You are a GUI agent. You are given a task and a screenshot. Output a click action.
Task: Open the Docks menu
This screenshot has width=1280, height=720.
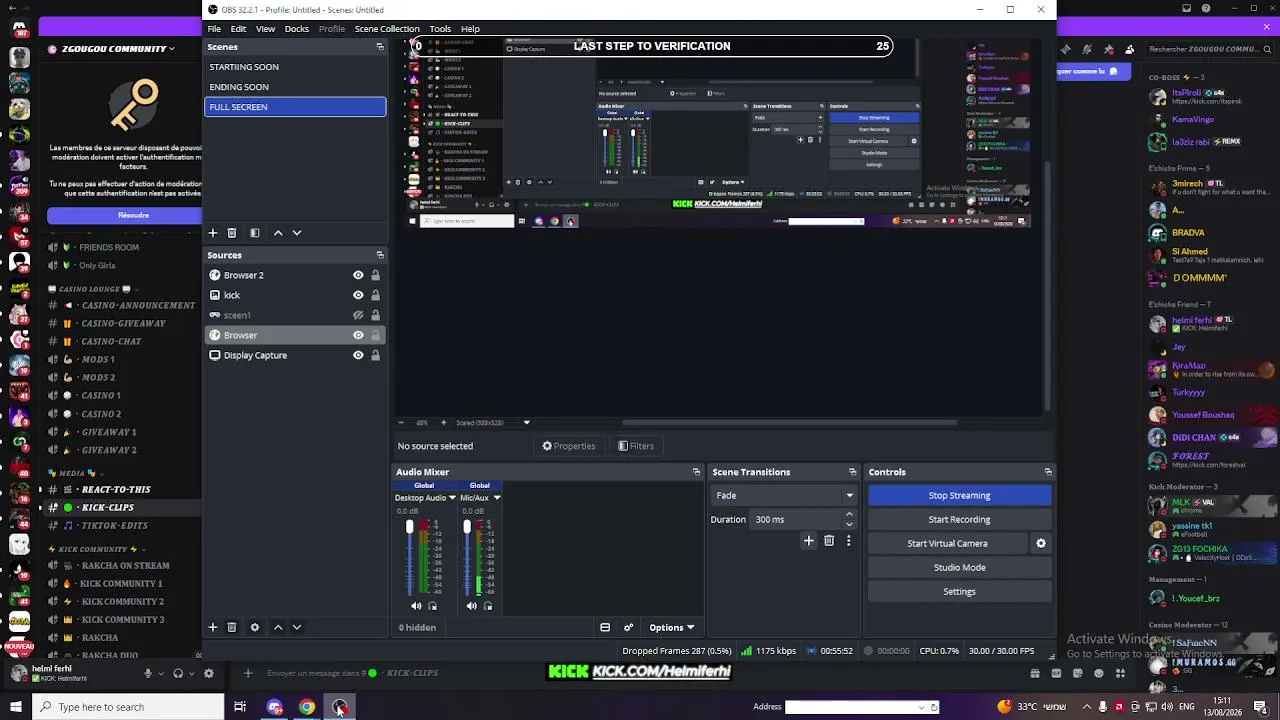pos(297,29)
